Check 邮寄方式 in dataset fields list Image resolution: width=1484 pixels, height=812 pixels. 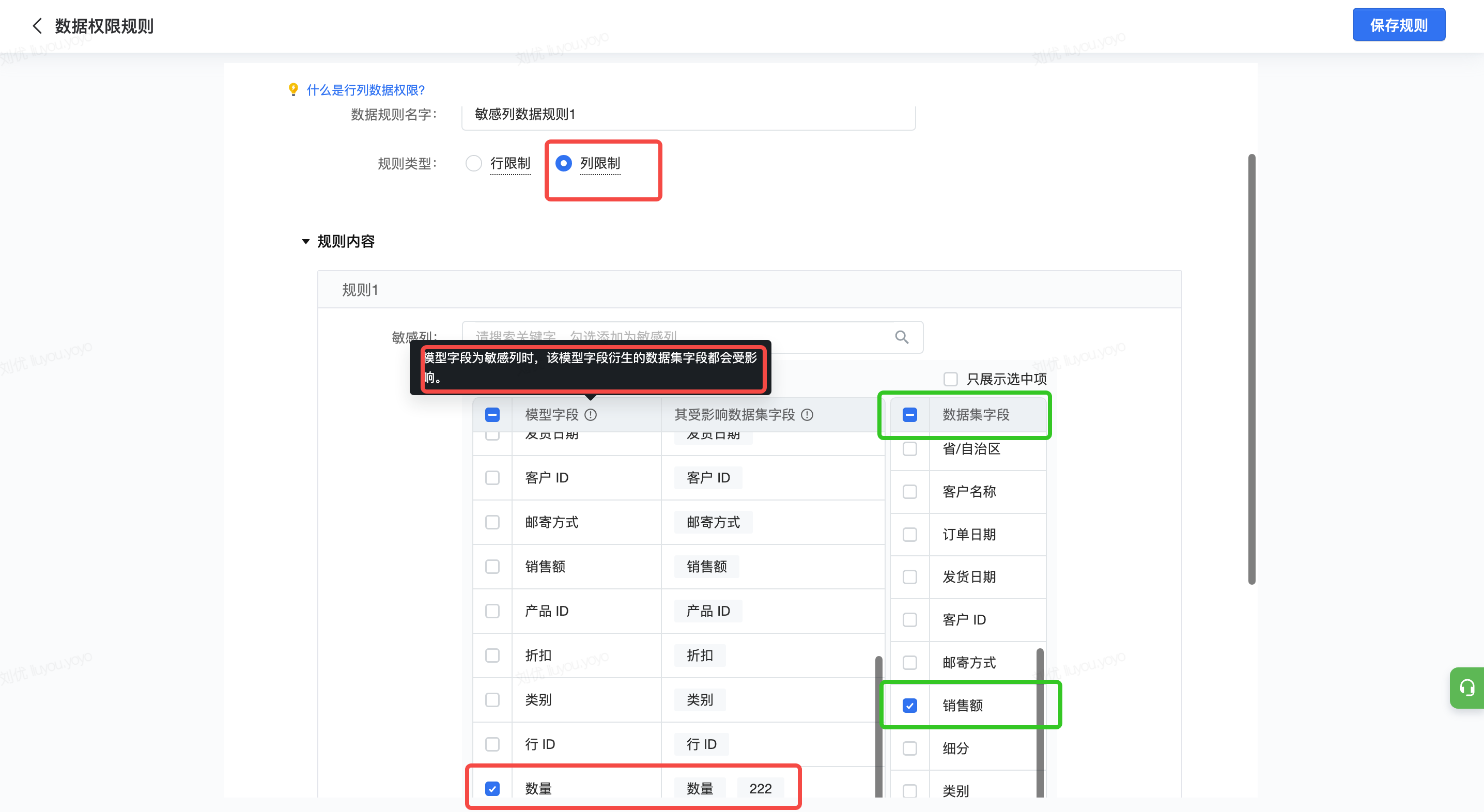pos(909,662)
